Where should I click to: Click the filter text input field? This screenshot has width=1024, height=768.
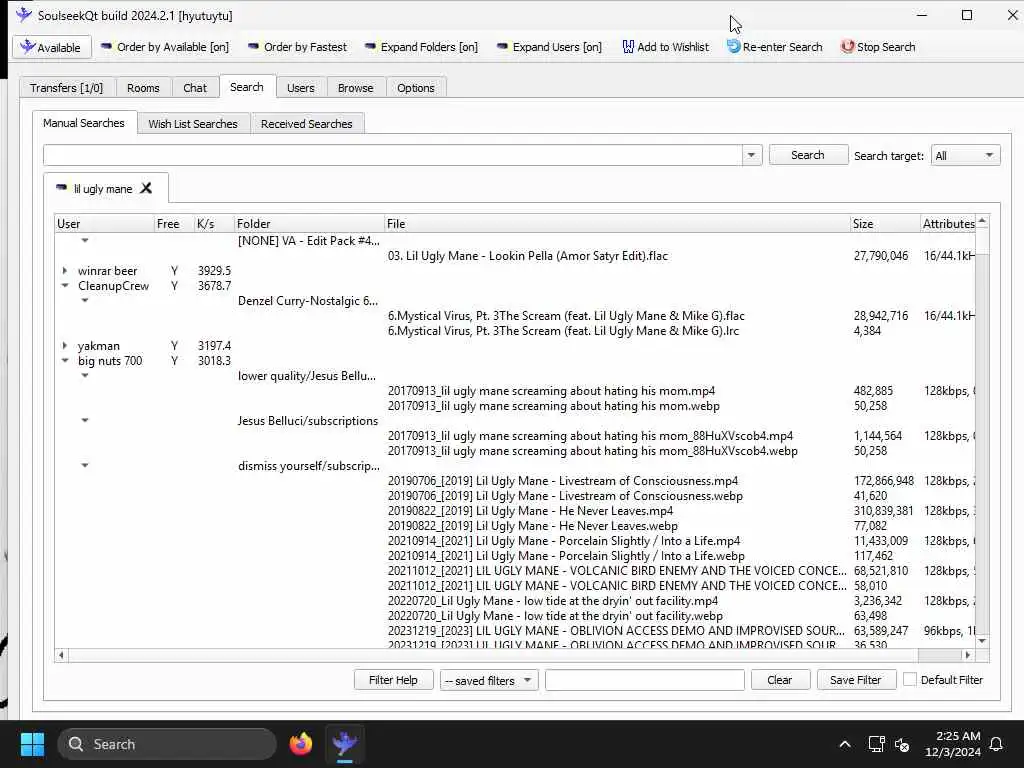coord(645,680)
